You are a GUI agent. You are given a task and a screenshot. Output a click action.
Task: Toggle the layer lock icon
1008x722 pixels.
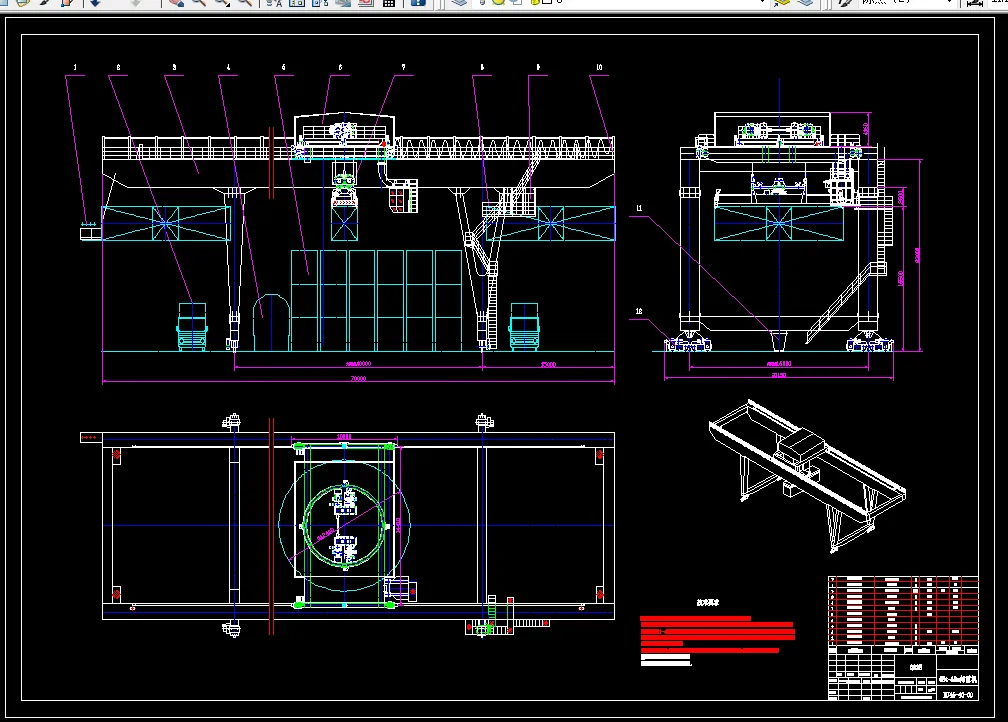tap(536, 2)
